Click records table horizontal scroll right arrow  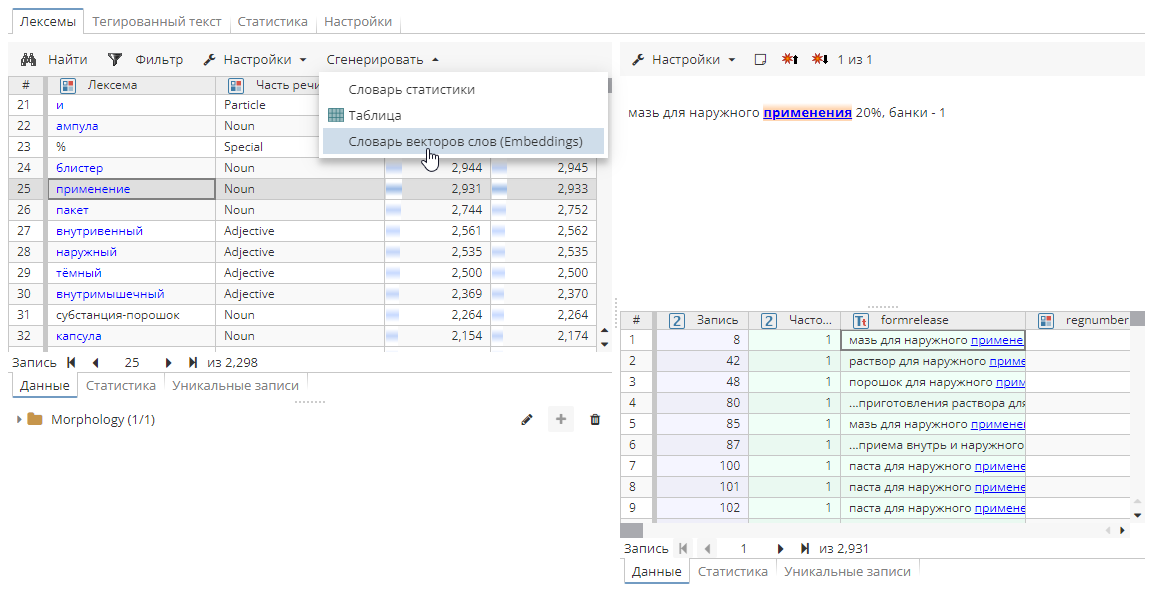click(x=1122, y=530)
